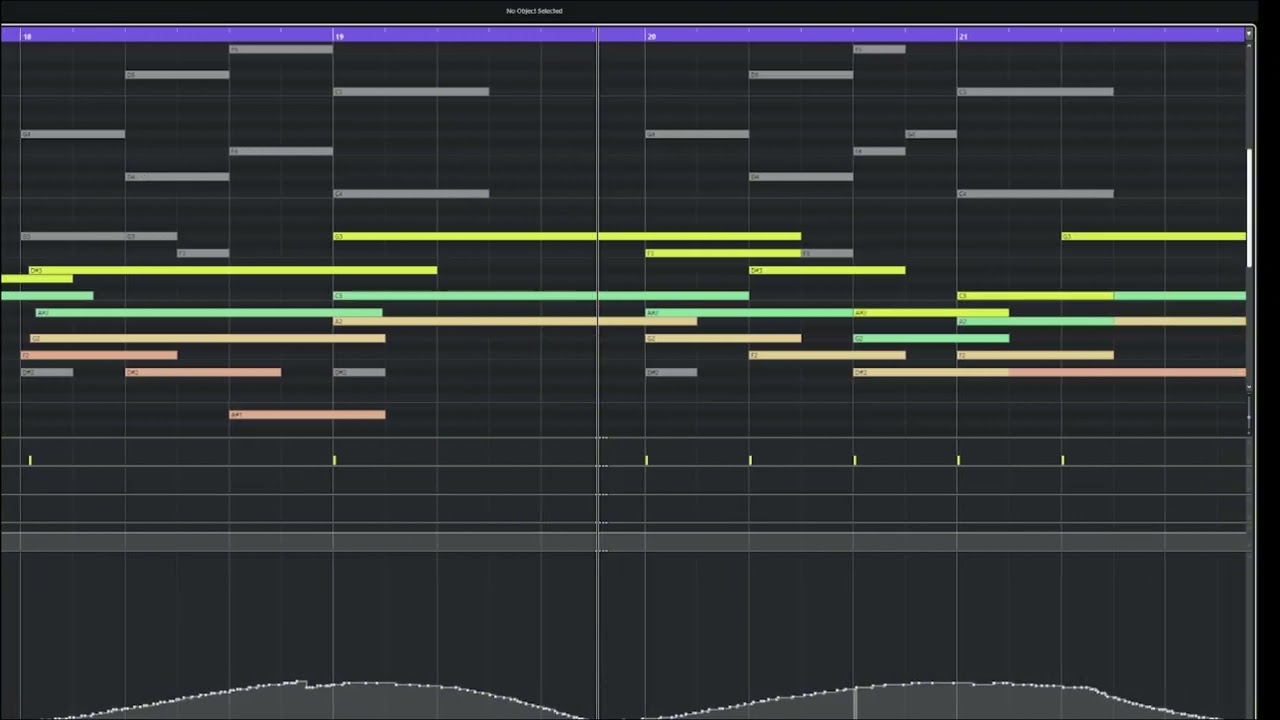This screenshot has height=720, width=1280.
Task: Select the gray F4 note in bar 18
Action: tap(281, 151)
